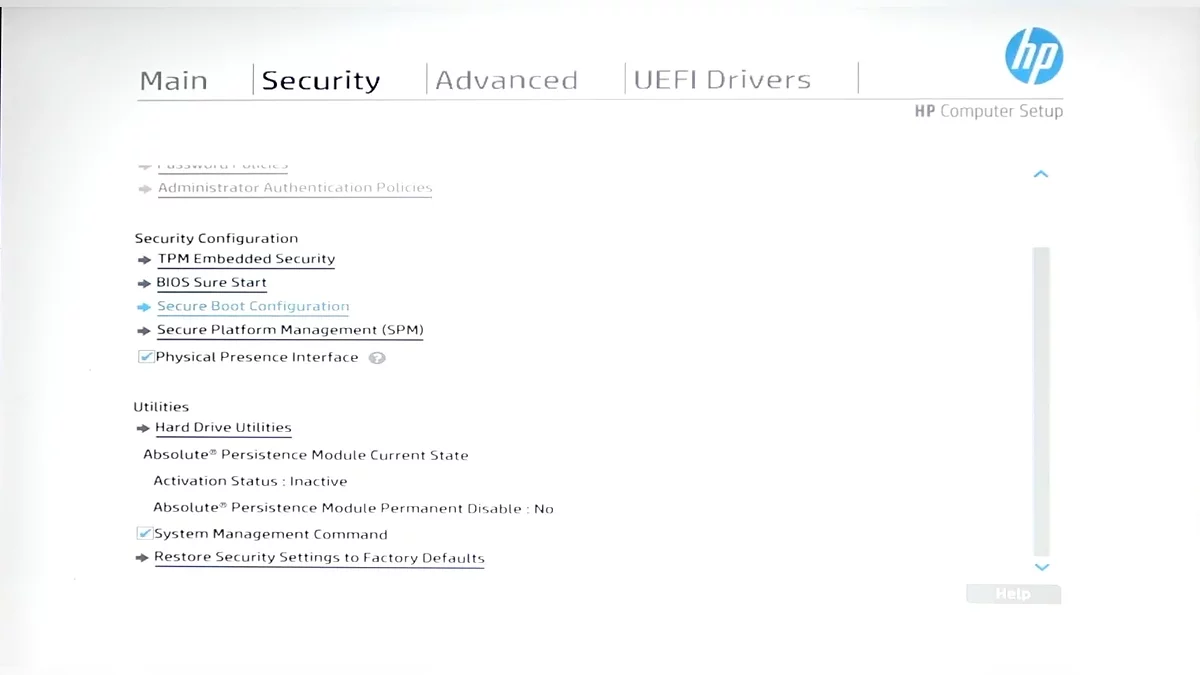
Task: Click the HP logo icon
Action: (x=1034, y=56)
